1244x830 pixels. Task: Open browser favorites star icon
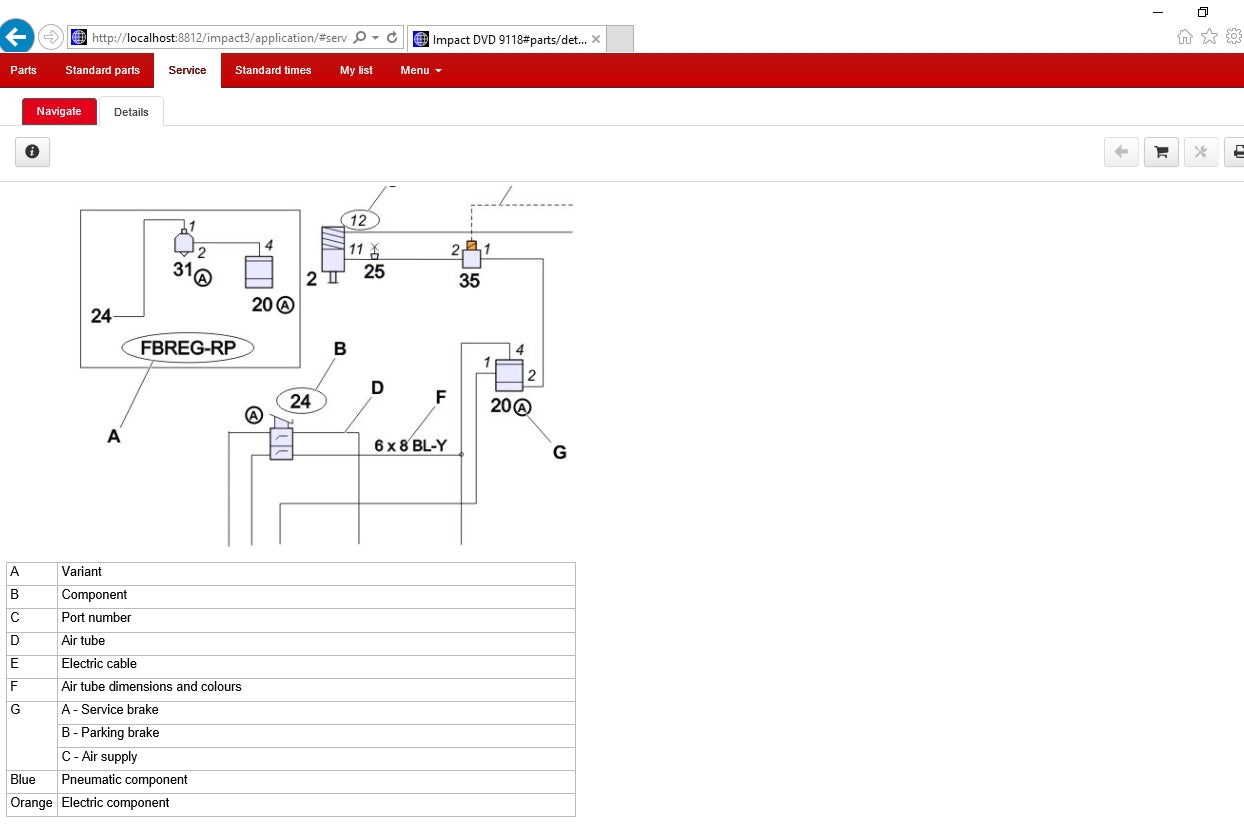click(1209, 37)
